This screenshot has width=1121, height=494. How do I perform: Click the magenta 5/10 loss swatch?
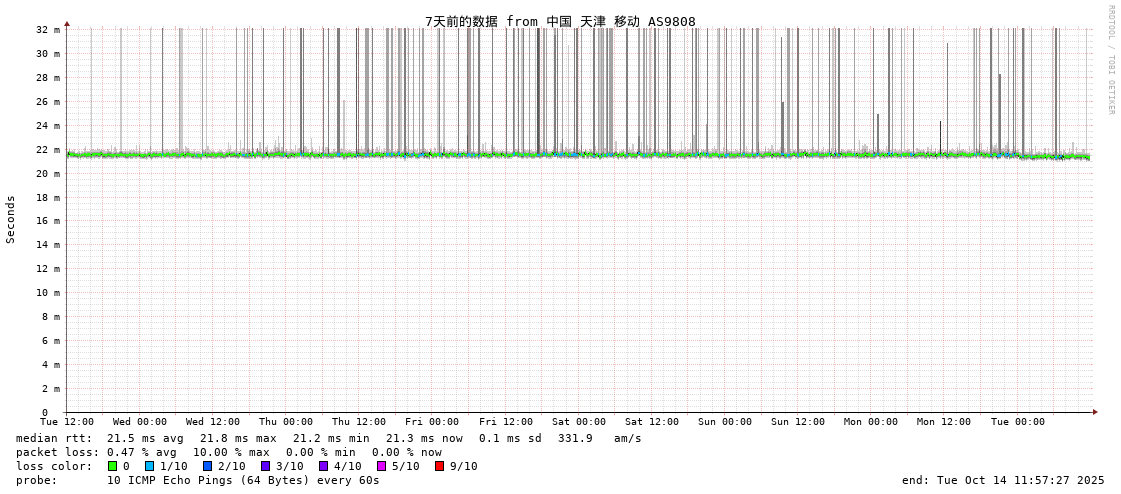click(381, 466)
